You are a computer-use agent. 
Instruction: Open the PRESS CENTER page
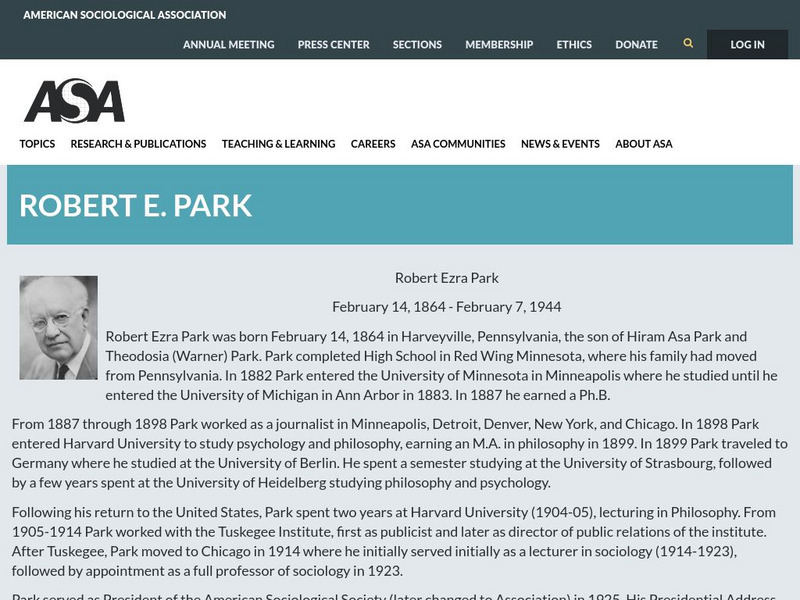333,44
